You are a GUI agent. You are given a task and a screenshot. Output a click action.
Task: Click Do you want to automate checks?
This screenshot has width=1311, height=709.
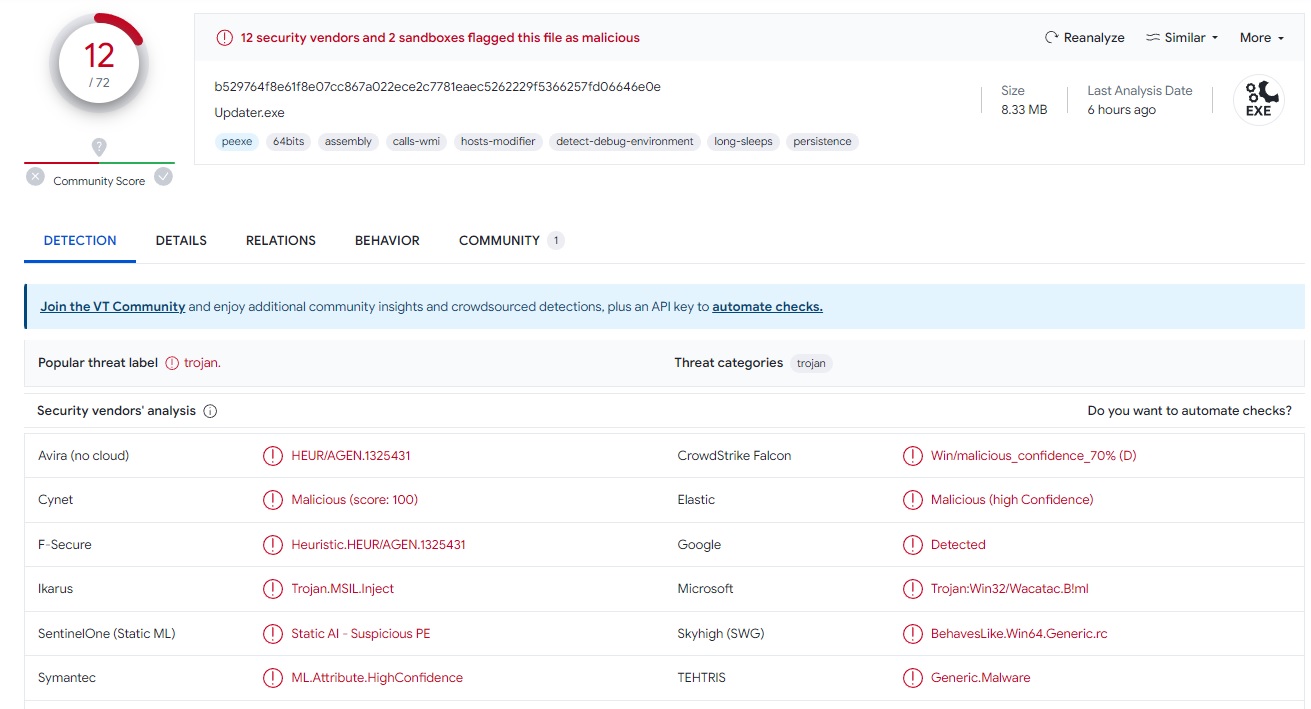(1189, 411)
